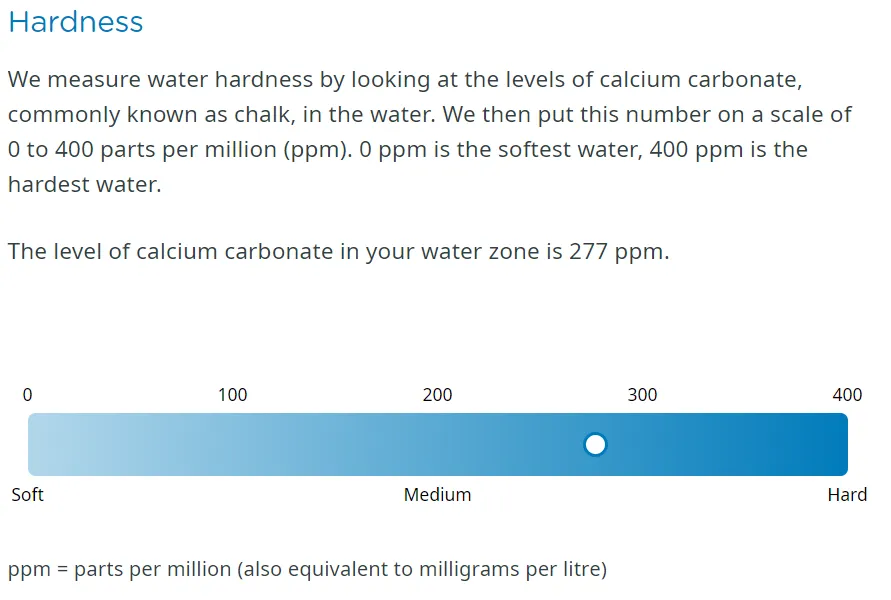This screenshot has height=600, width=891.
Task: Click the darkest-blue right end of hardness bar
Action: [835, 444]
